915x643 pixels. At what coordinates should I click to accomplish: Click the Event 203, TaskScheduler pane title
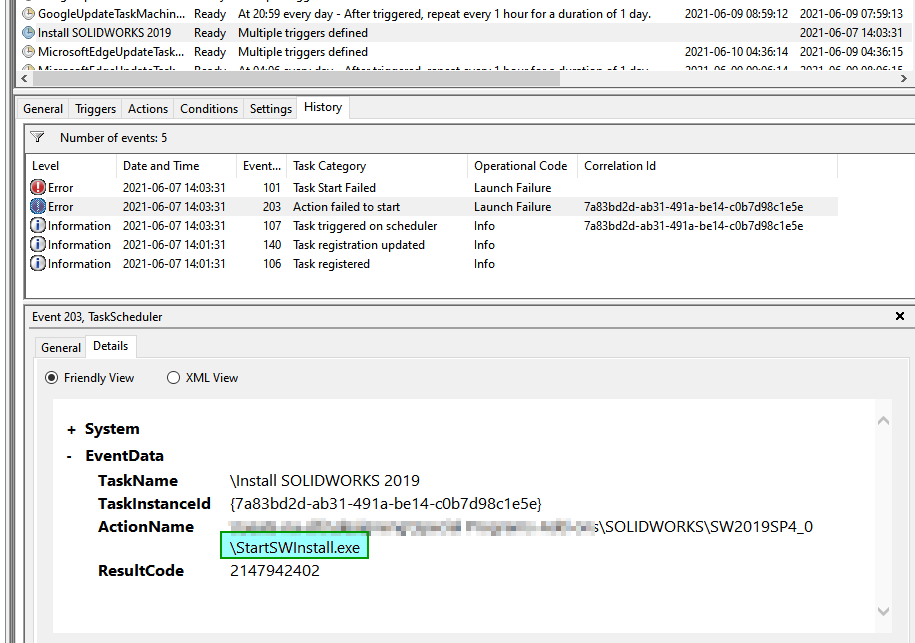tap(97, 317)
